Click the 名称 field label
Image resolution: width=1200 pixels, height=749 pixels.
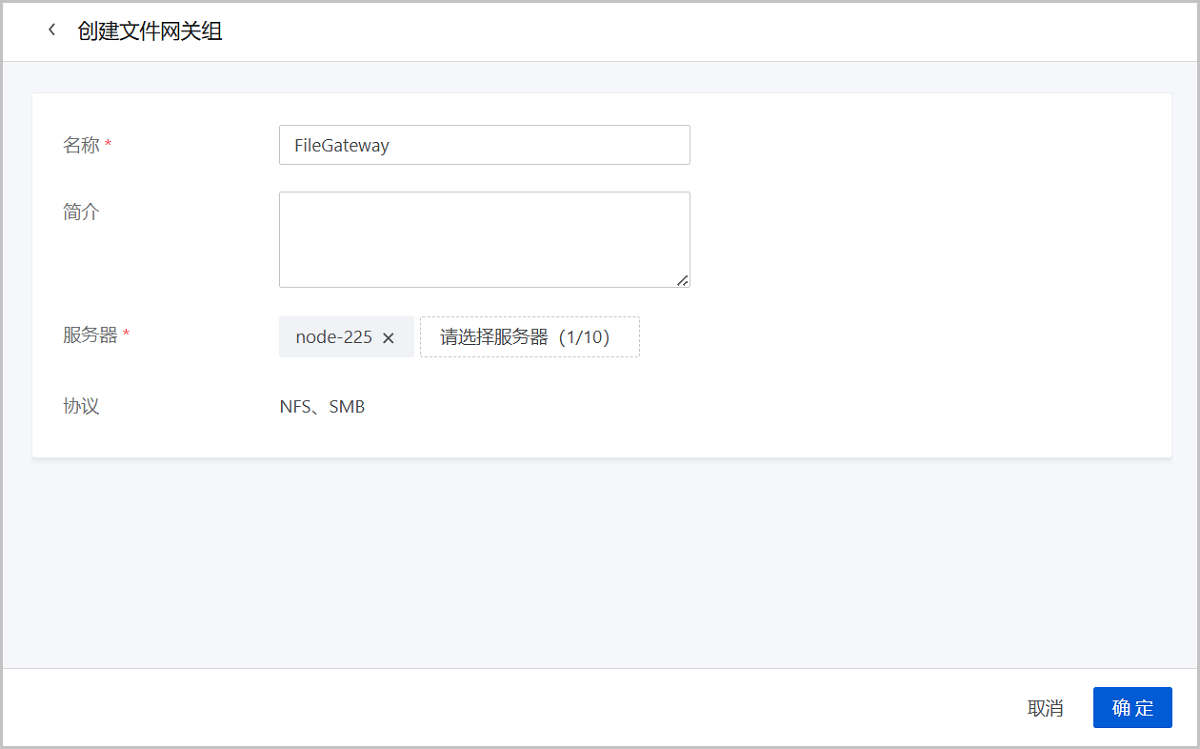point(81,145)
